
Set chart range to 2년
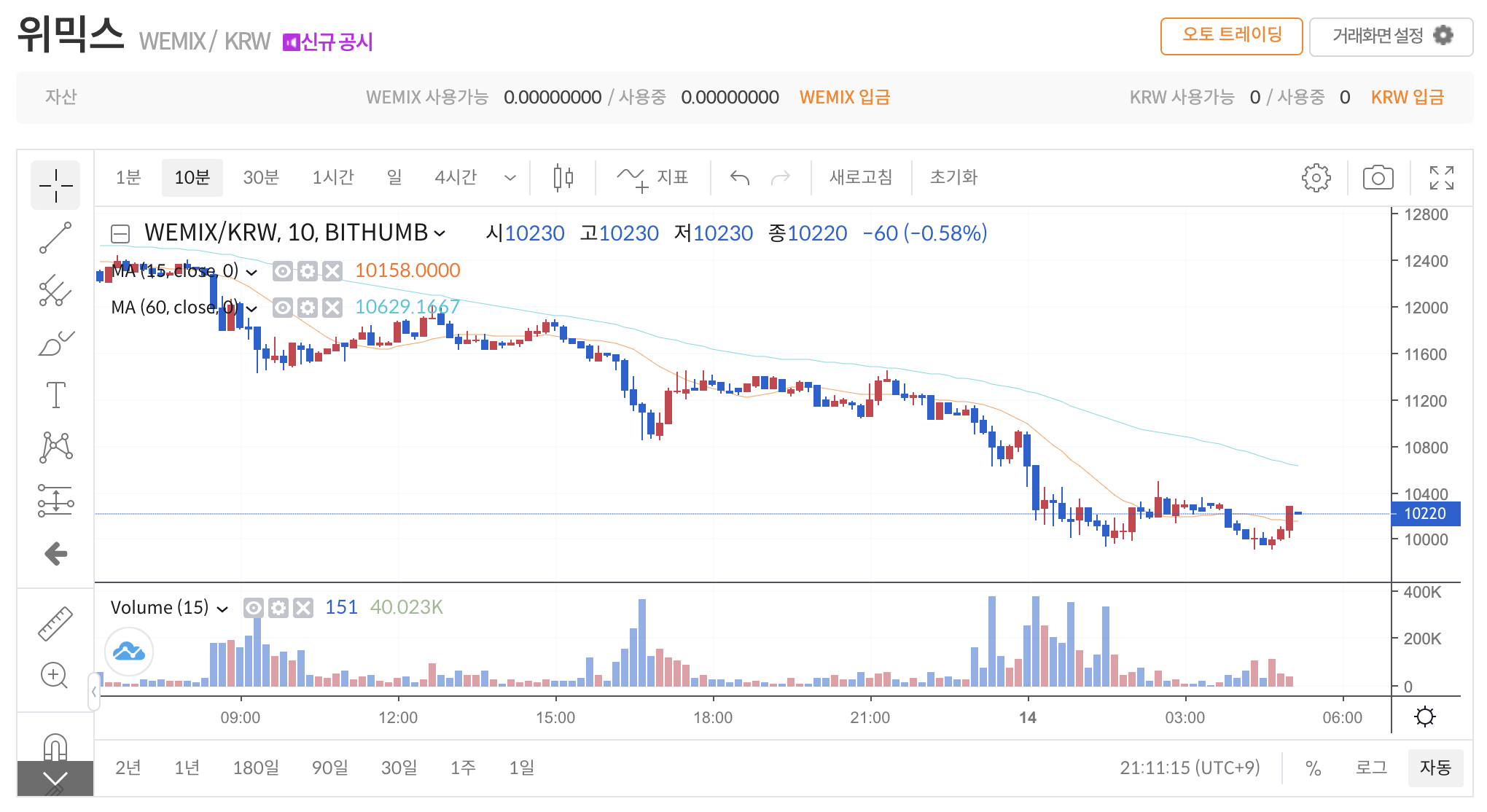(128, 768)
